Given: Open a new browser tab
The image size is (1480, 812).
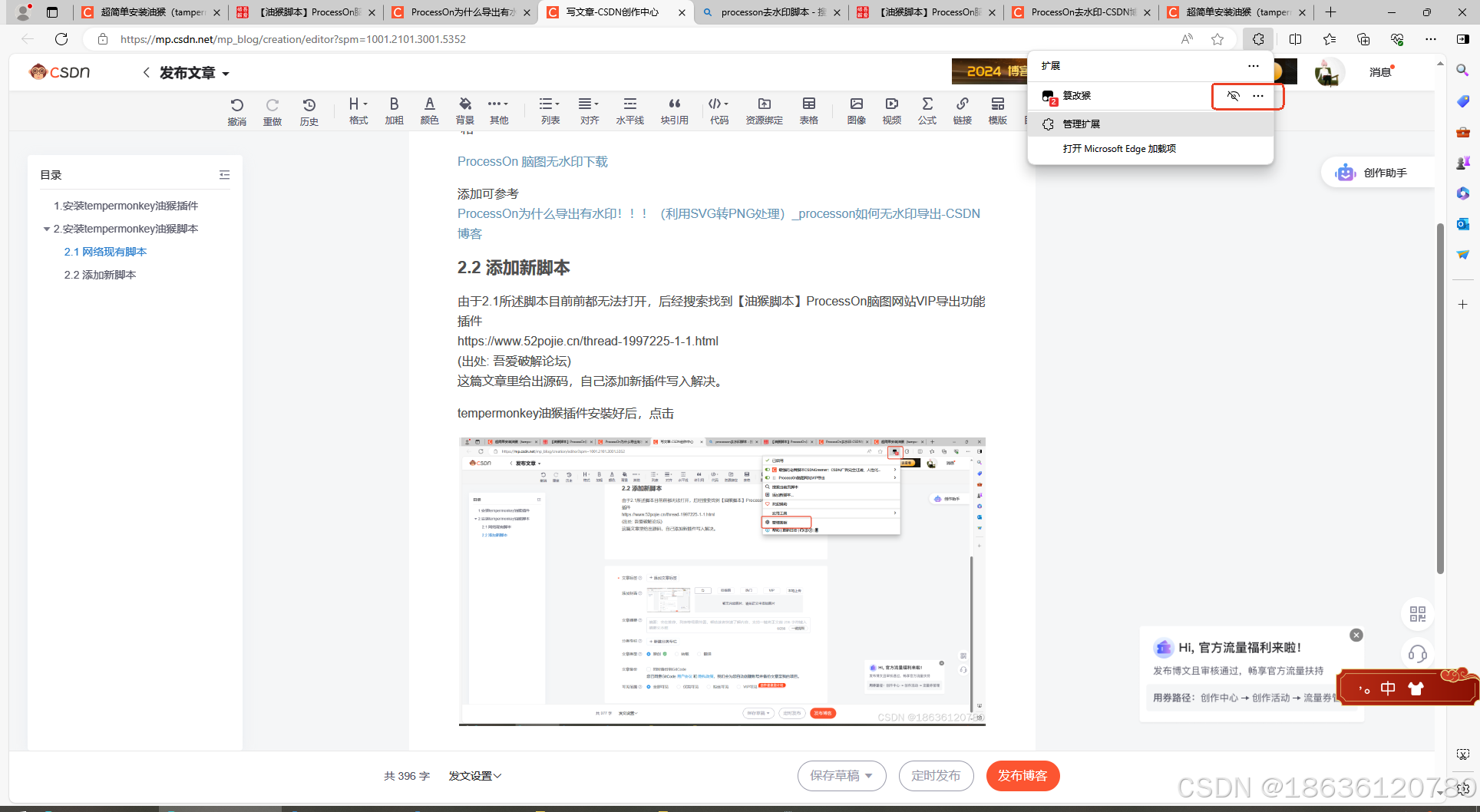Looking at the screenshot, I should [1330, 12].
